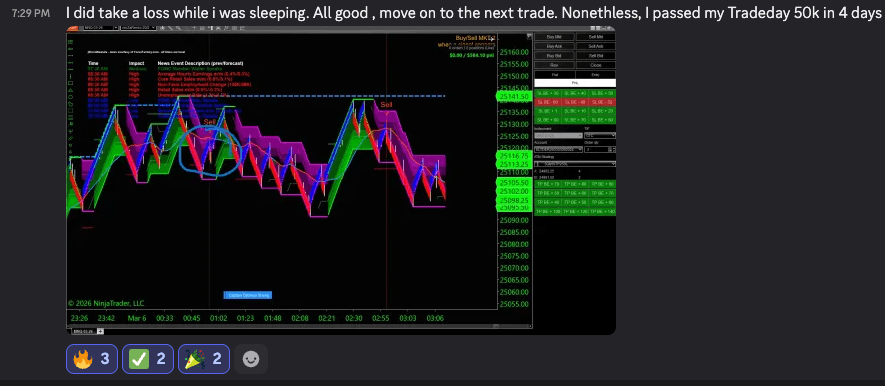
Task: Click the TP BE + 120 button
Action: coord(575,211)
